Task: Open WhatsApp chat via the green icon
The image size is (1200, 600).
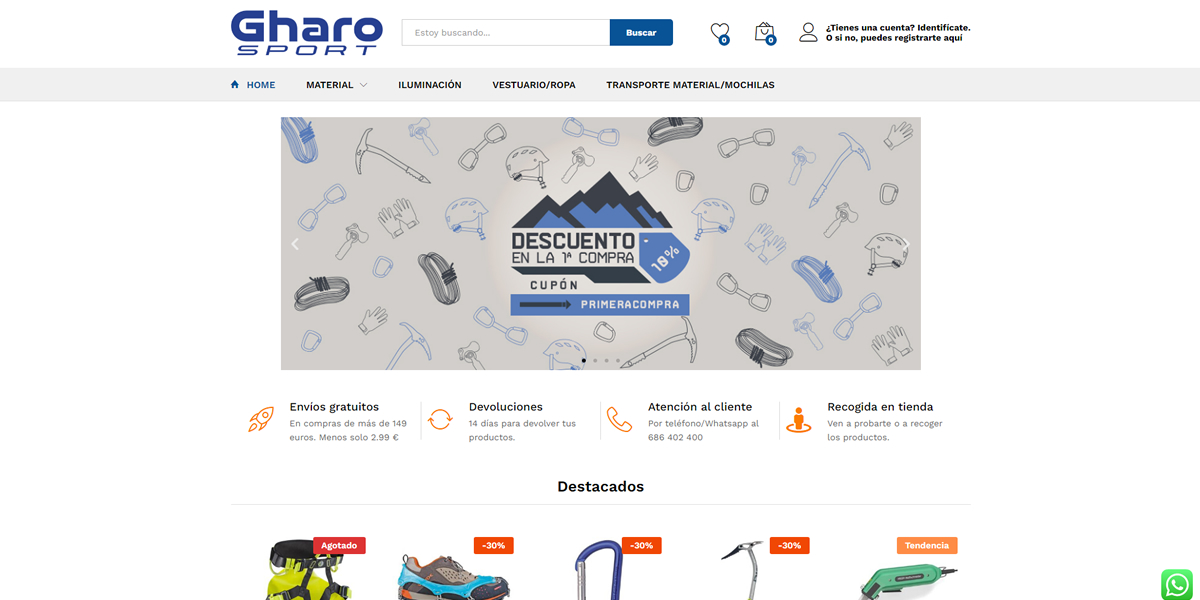Action: point(1176,584)
